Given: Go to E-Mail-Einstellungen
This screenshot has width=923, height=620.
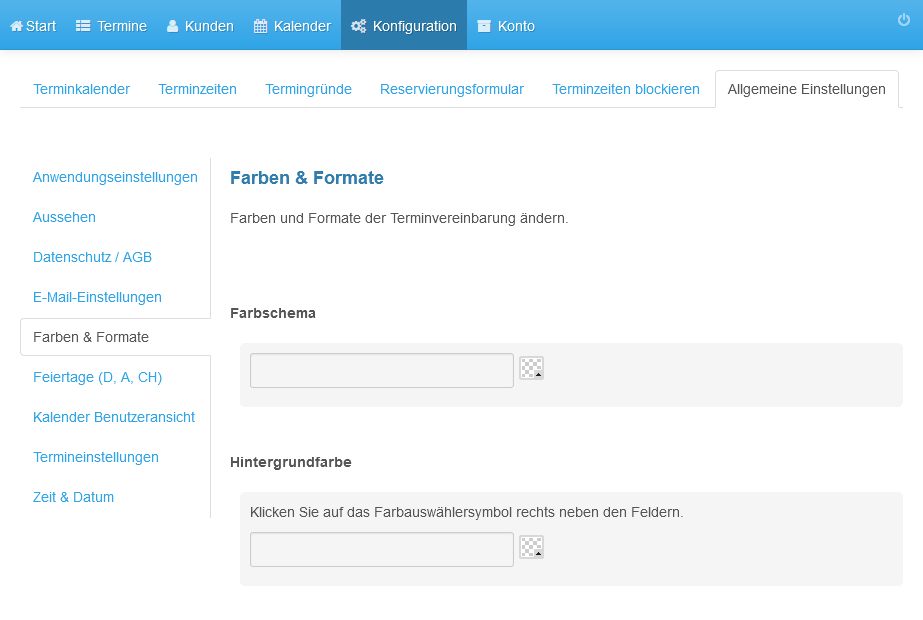Looking at the screenshot, I should (x=97, y=297).
